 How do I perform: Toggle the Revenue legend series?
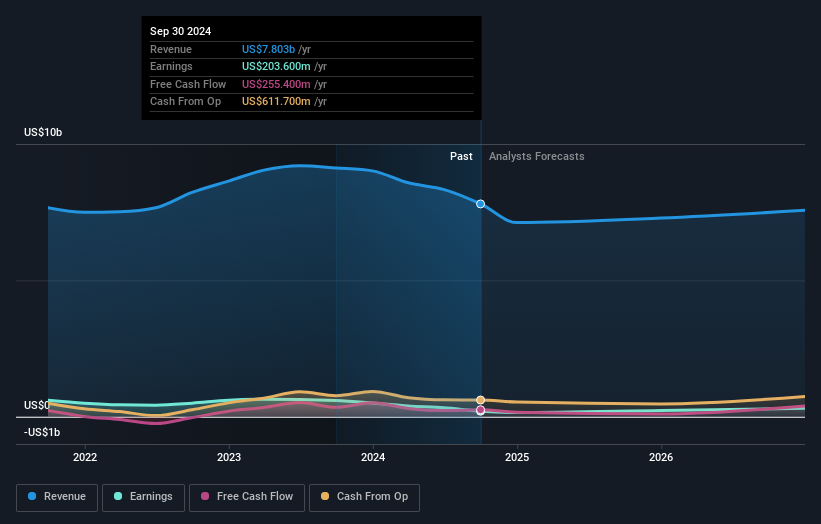(57, 497)
